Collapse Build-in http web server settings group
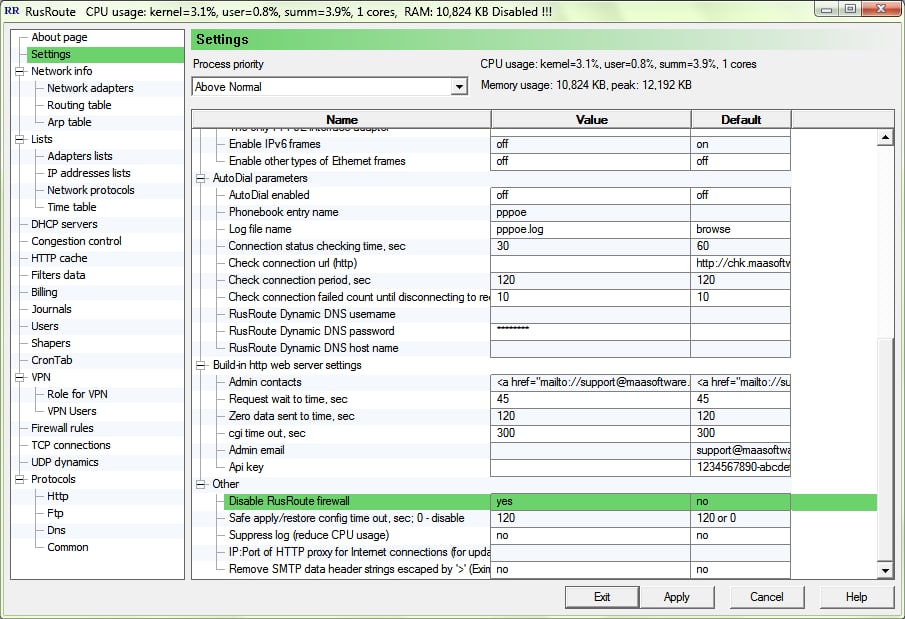Viewport: 905px width, 619px height. tap(201, 366)
